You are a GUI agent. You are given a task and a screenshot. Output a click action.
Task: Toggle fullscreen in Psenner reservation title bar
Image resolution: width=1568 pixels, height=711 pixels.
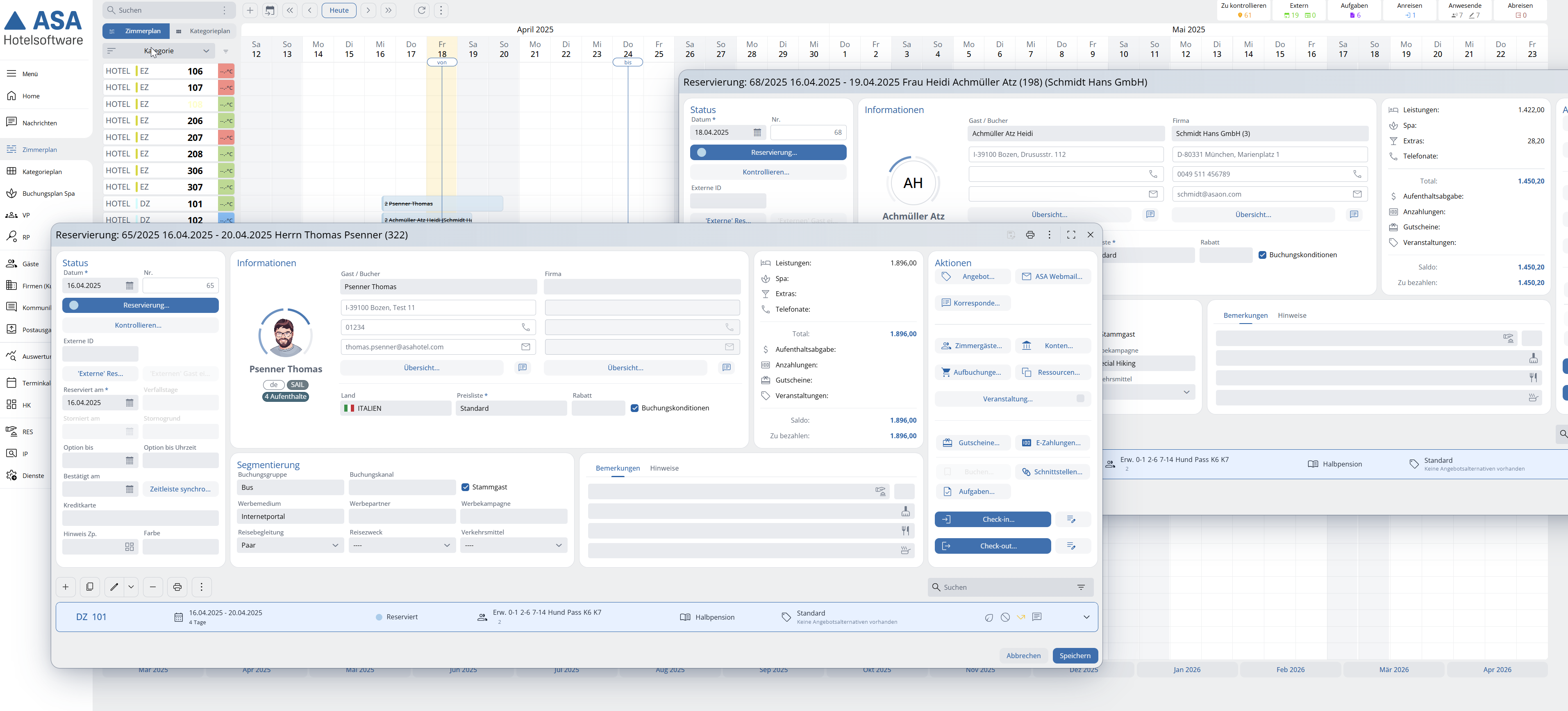[x=1071, y=235]
